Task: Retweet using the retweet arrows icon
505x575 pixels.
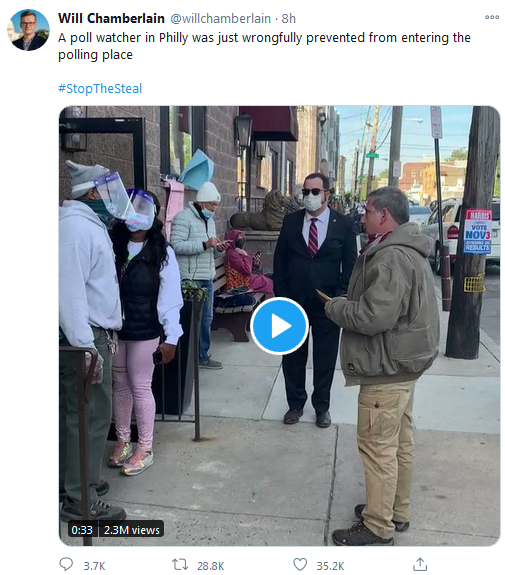Action: (180, 564)
